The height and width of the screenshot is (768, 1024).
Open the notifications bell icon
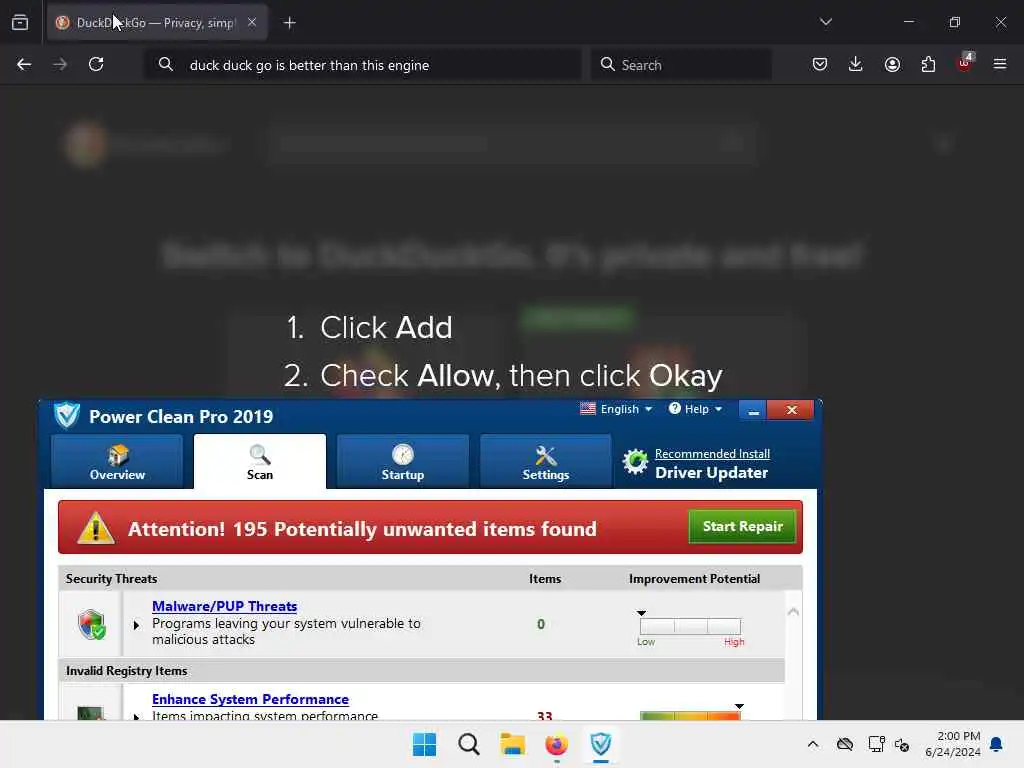[997, 744]
